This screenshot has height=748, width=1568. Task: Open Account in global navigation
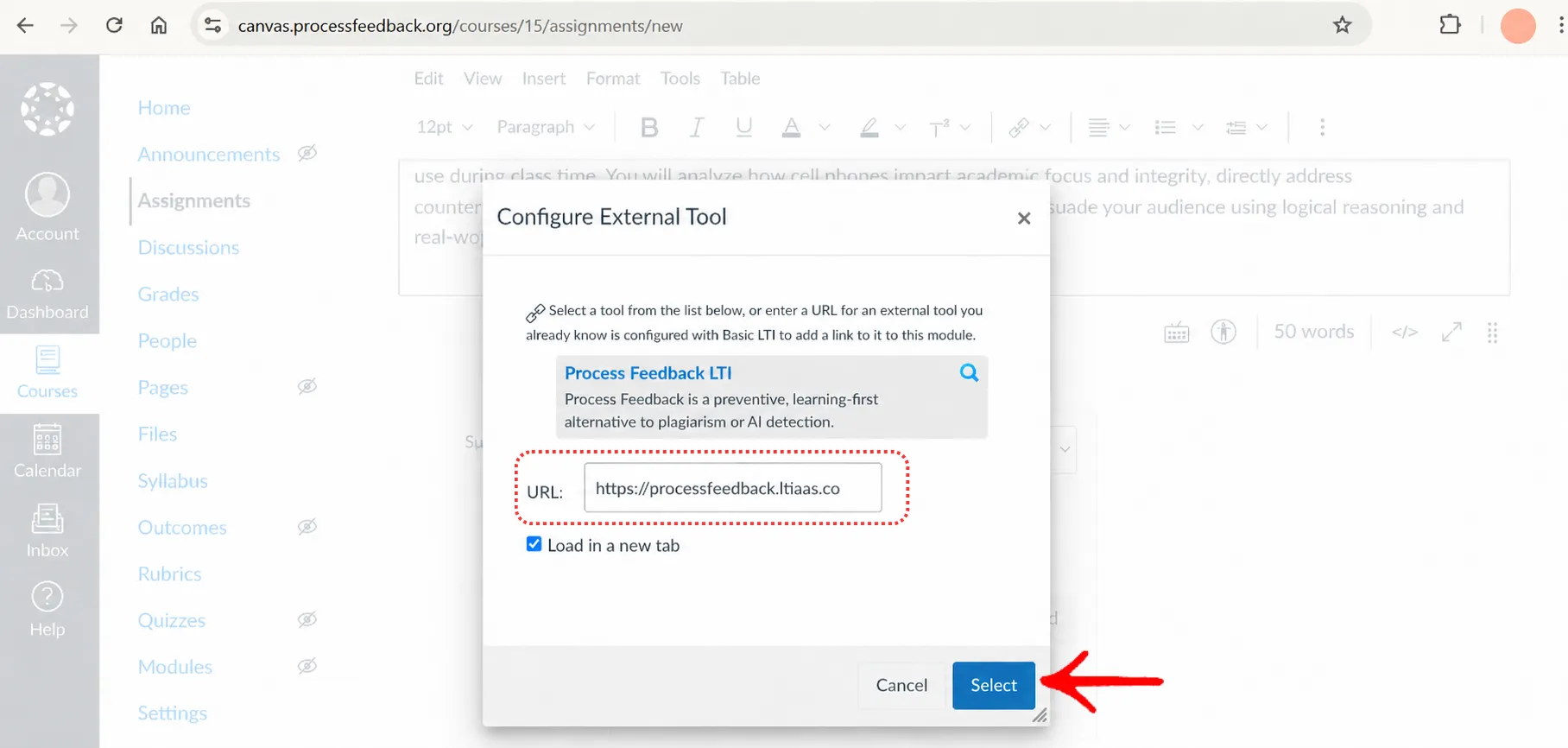47,207
